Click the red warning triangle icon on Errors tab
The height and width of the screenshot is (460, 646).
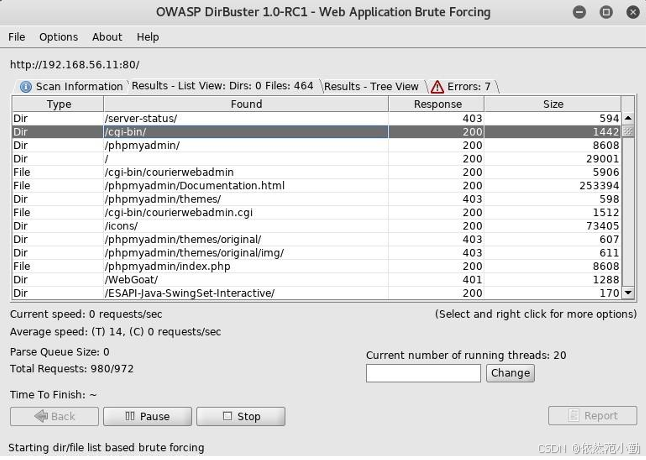point(437,87)
